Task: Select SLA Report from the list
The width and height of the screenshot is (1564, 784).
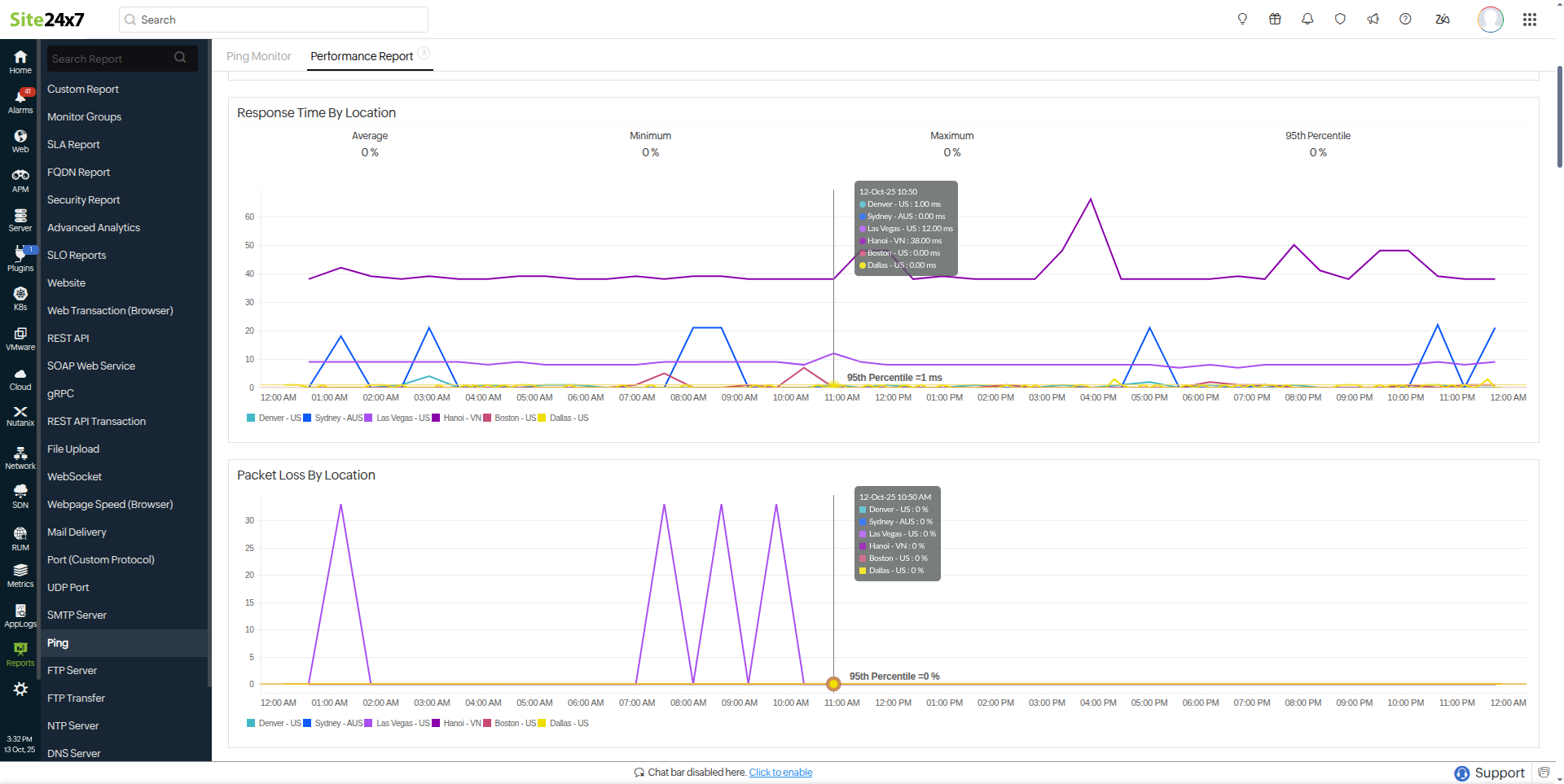Action: tap(72, 144)
